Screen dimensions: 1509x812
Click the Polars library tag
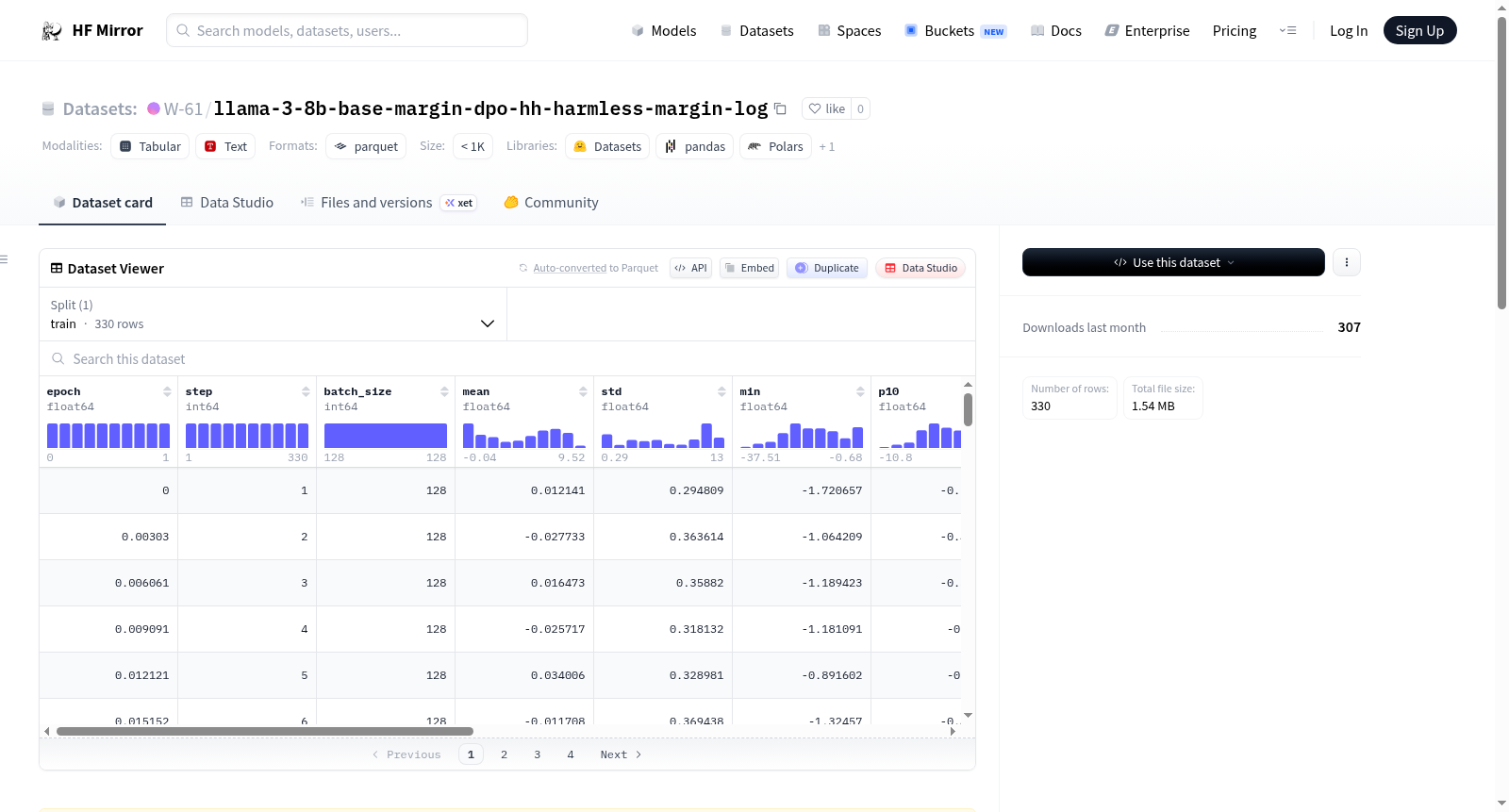[776, 146]
